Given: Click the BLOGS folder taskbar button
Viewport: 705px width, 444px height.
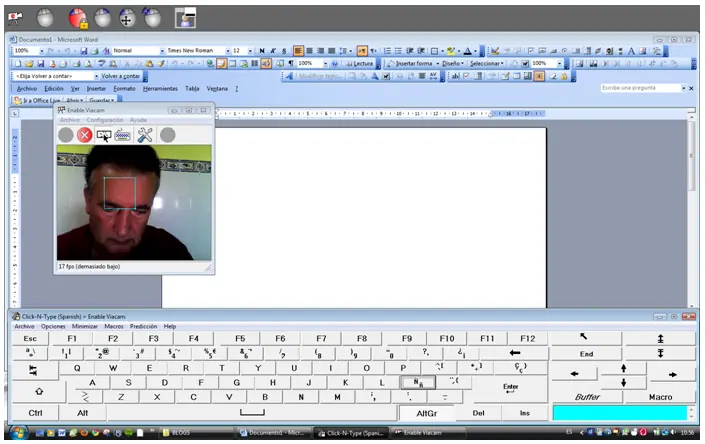Looking at the screenshot, I should 196,433.
